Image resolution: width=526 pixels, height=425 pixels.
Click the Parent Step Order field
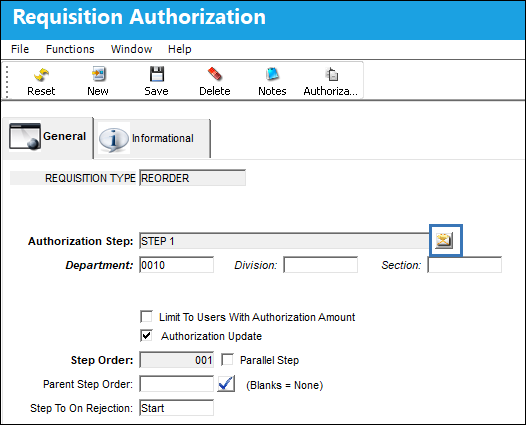pos(176,384)
